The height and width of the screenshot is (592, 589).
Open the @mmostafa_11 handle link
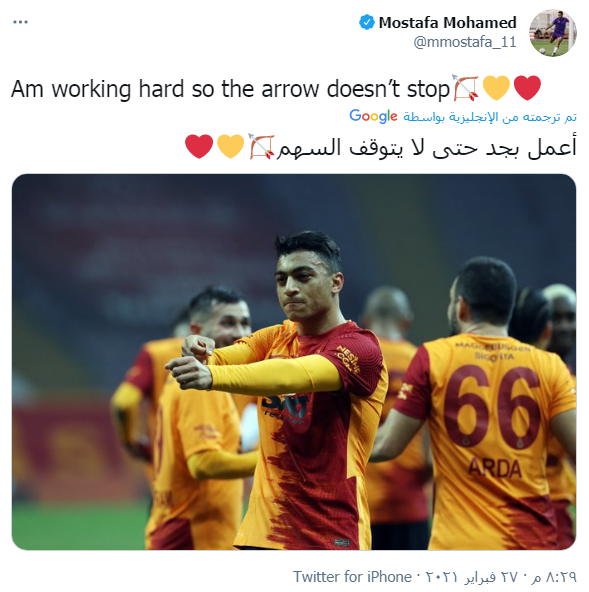click(465, 42)
